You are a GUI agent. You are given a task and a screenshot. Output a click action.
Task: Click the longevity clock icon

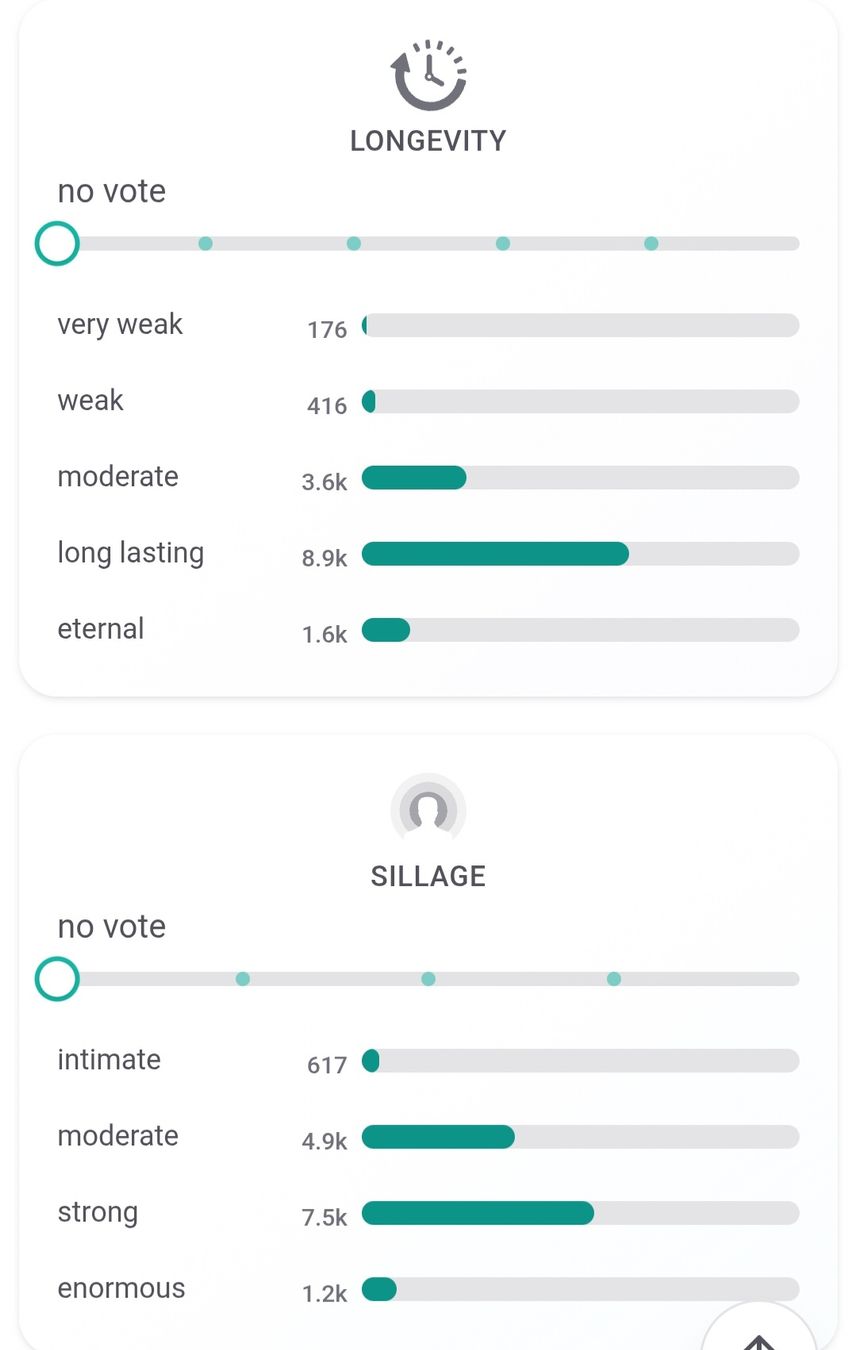tap(428, 75)
